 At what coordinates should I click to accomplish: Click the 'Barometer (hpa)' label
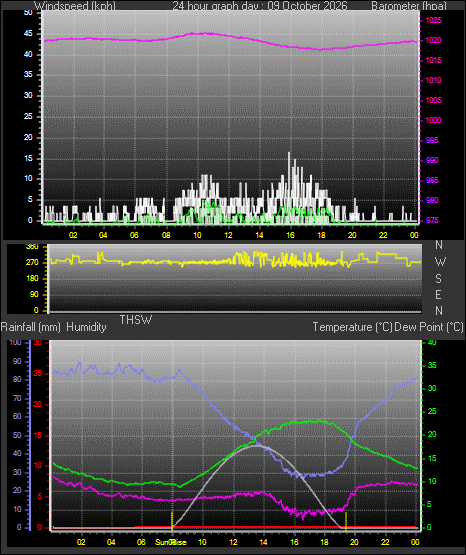409,6
